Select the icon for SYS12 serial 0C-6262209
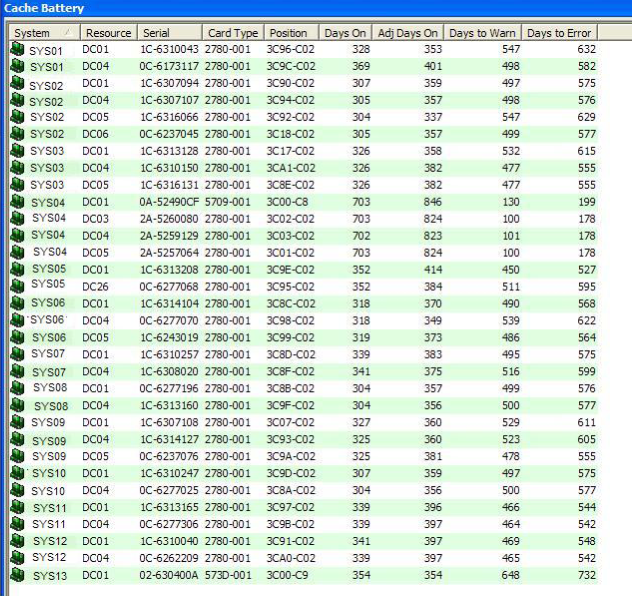The height and width of the screenshot is (596, 632). pos(17,557)
